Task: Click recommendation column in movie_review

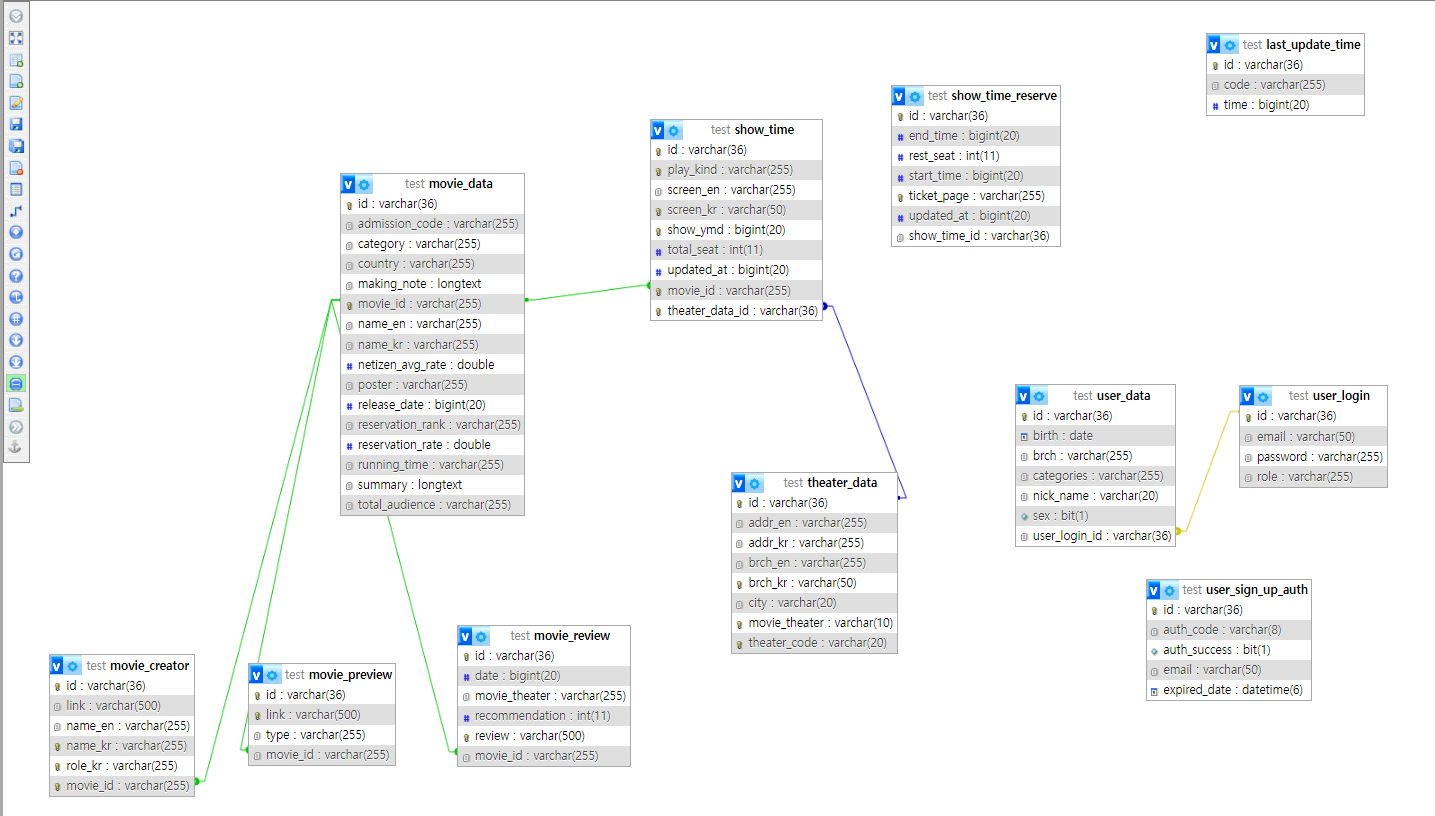Action: (544, 716)
